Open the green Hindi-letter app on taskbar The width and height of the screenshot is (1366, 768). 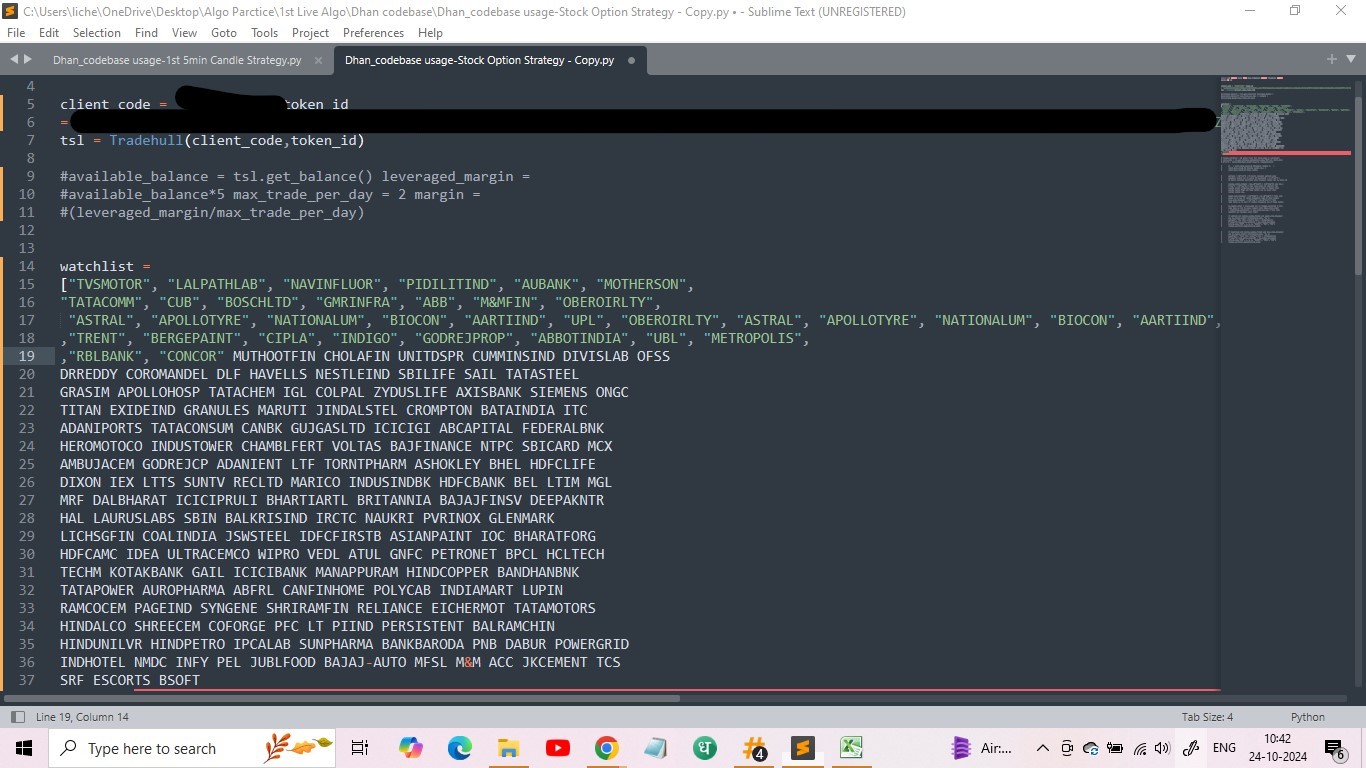coord(704,748)
